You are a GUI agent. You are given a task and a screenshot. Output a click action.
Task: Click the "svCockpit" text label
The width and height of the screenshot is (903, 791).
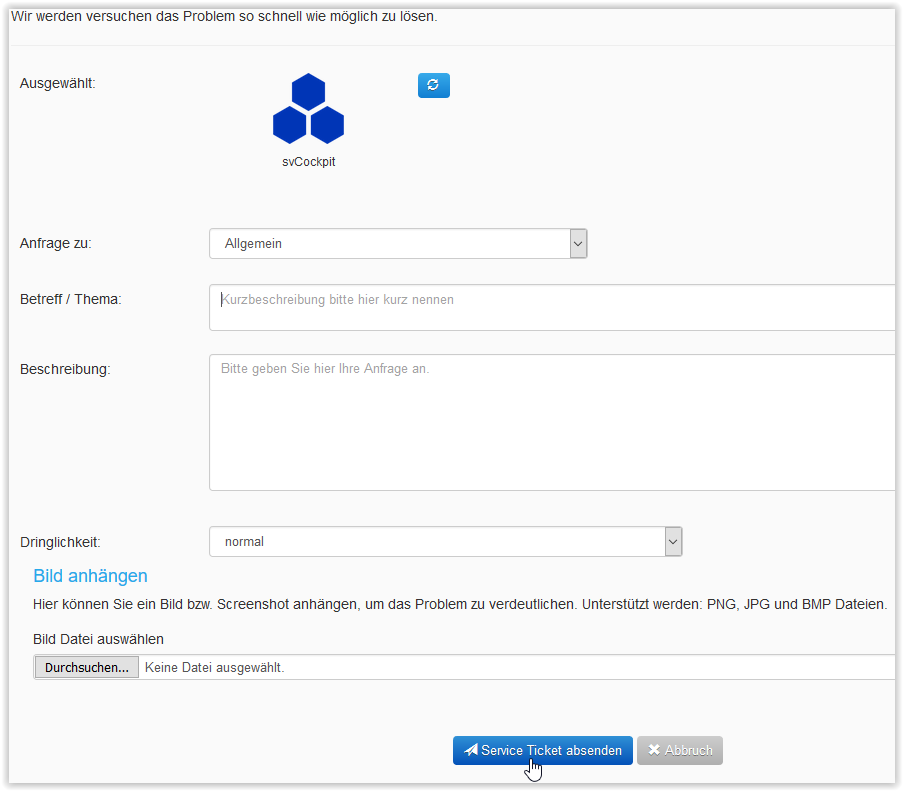(x=308, y=161)
